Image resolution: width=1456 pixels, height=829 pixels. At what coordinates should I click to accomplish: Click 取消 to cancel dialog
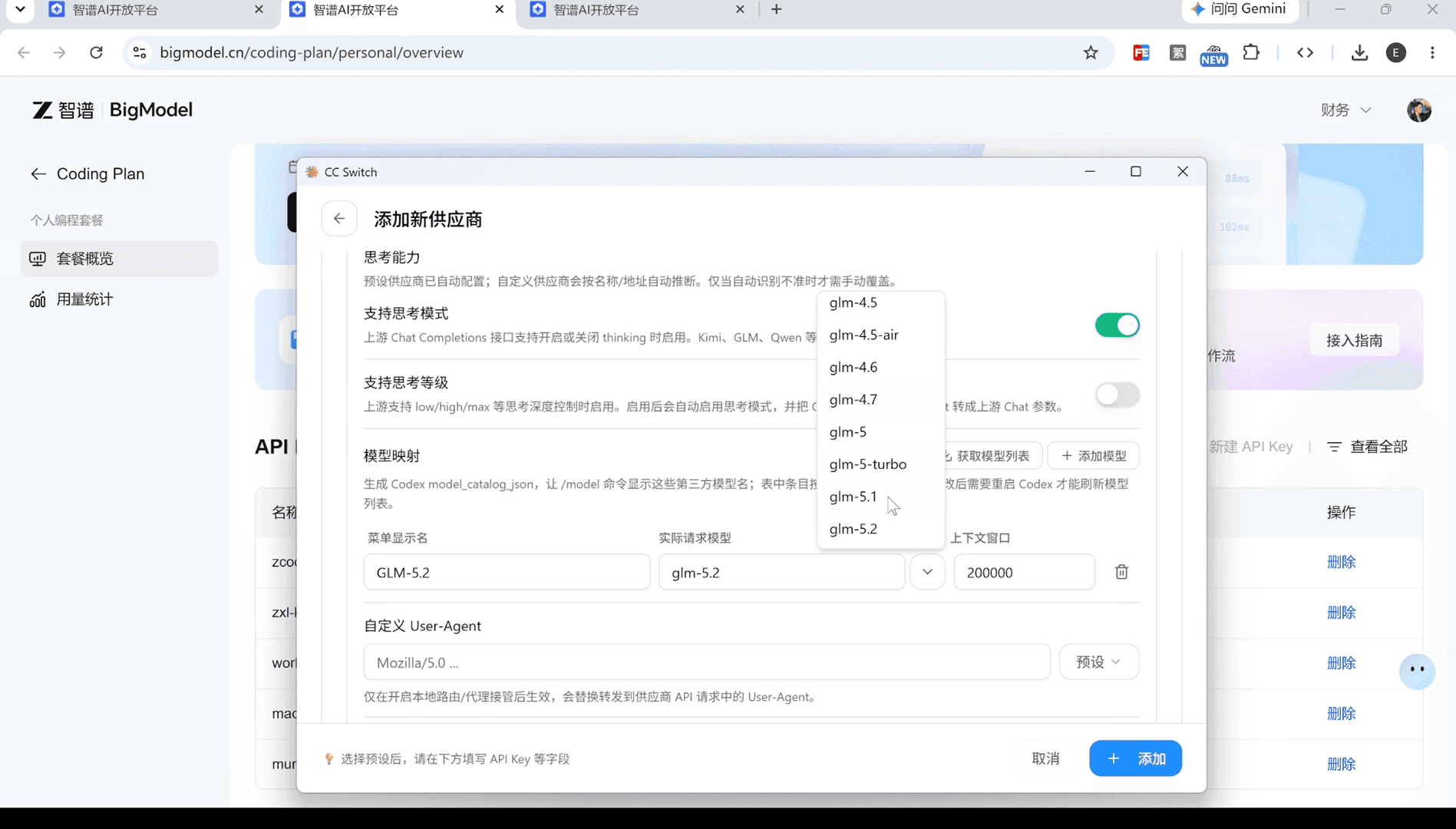click(1045, 758)
